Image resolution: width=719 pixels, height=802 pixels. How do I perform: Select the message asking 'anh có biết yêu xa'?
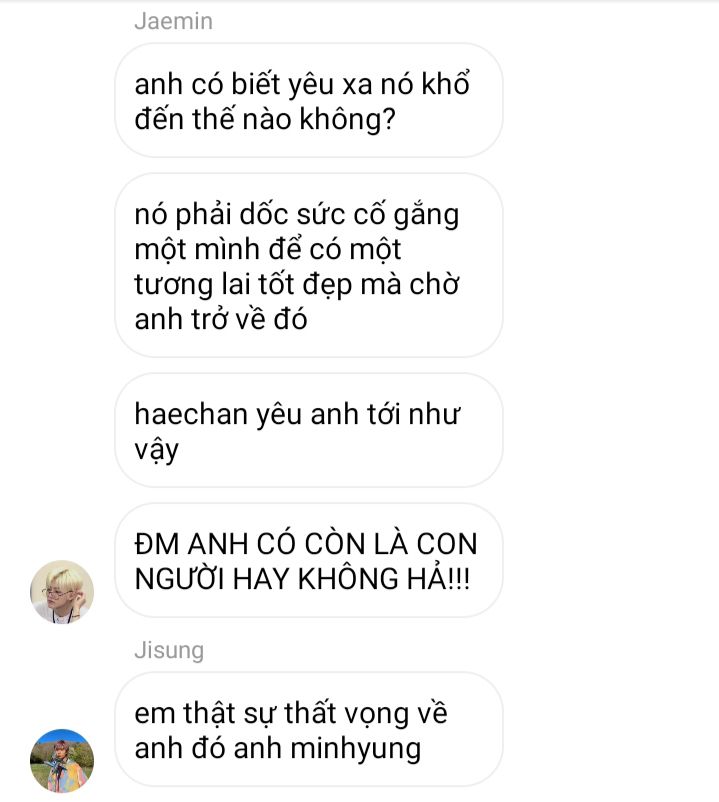[308, 101]
